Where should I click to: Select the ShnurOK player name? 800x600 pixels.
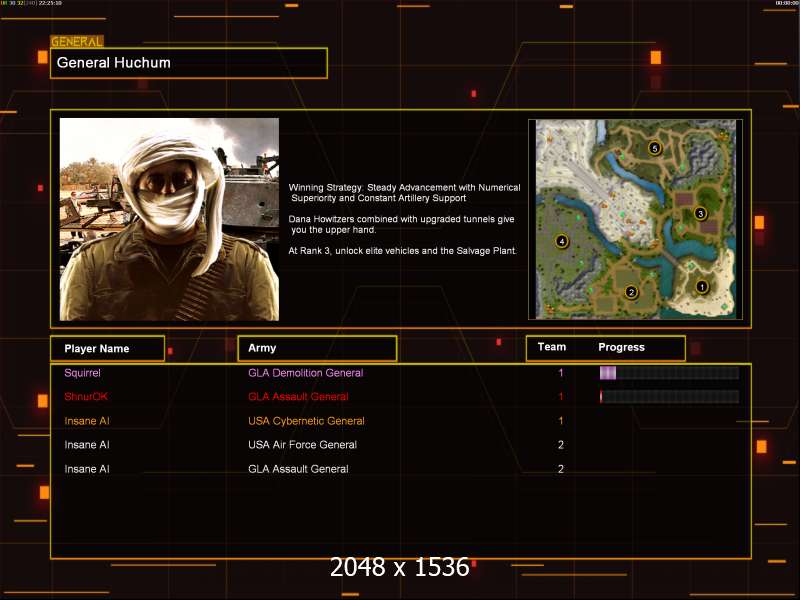point(86,396)
